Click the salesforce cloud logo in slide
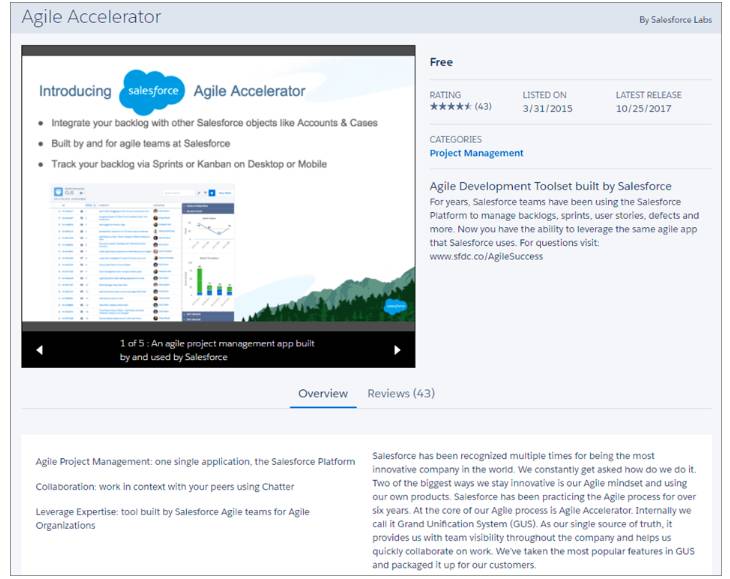Image resolution: width=730 pixels, height=579 pixels. (x=152, y=91)
